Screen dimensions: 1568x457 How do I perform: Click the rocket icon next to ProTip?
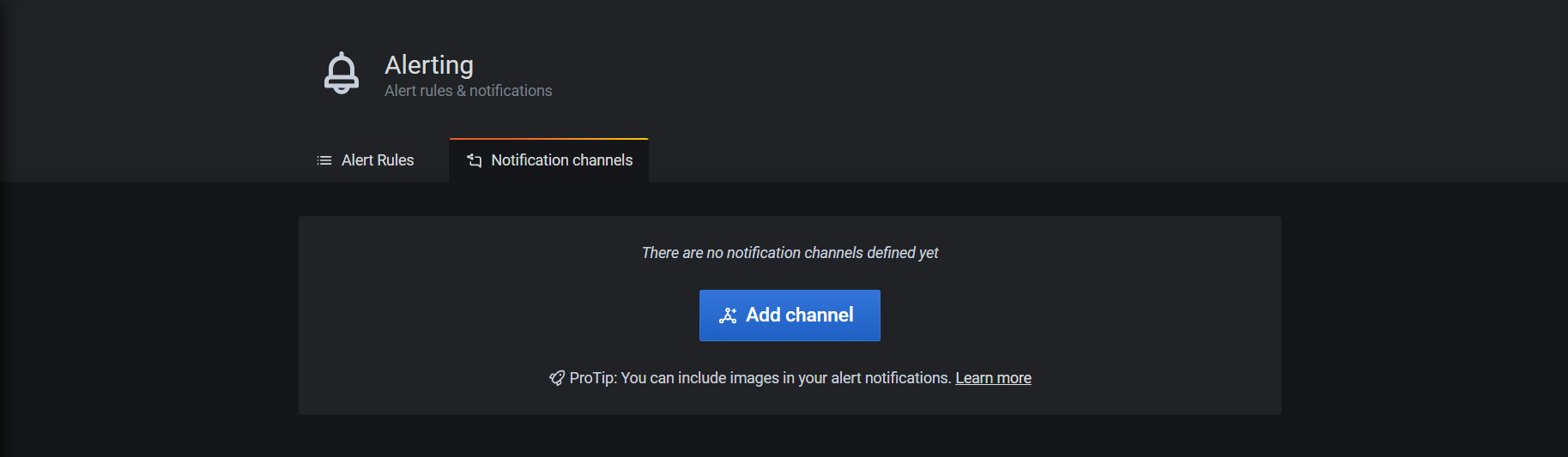click(557, 378)
